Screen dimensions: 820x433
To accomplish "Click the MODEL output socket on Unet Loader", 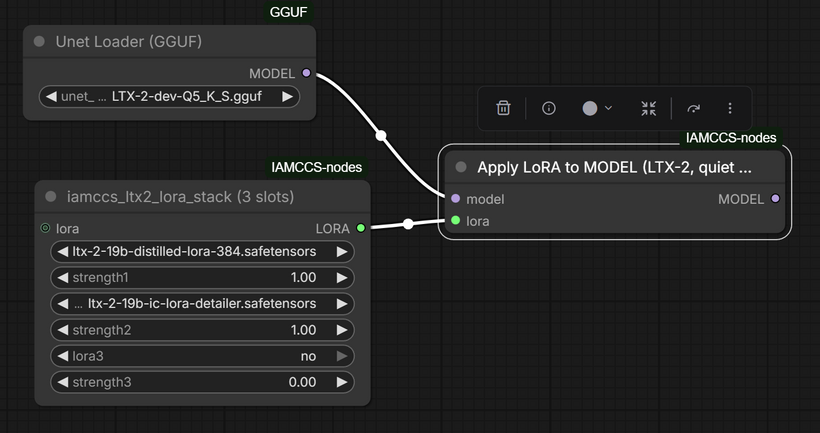I will [306, 73].
